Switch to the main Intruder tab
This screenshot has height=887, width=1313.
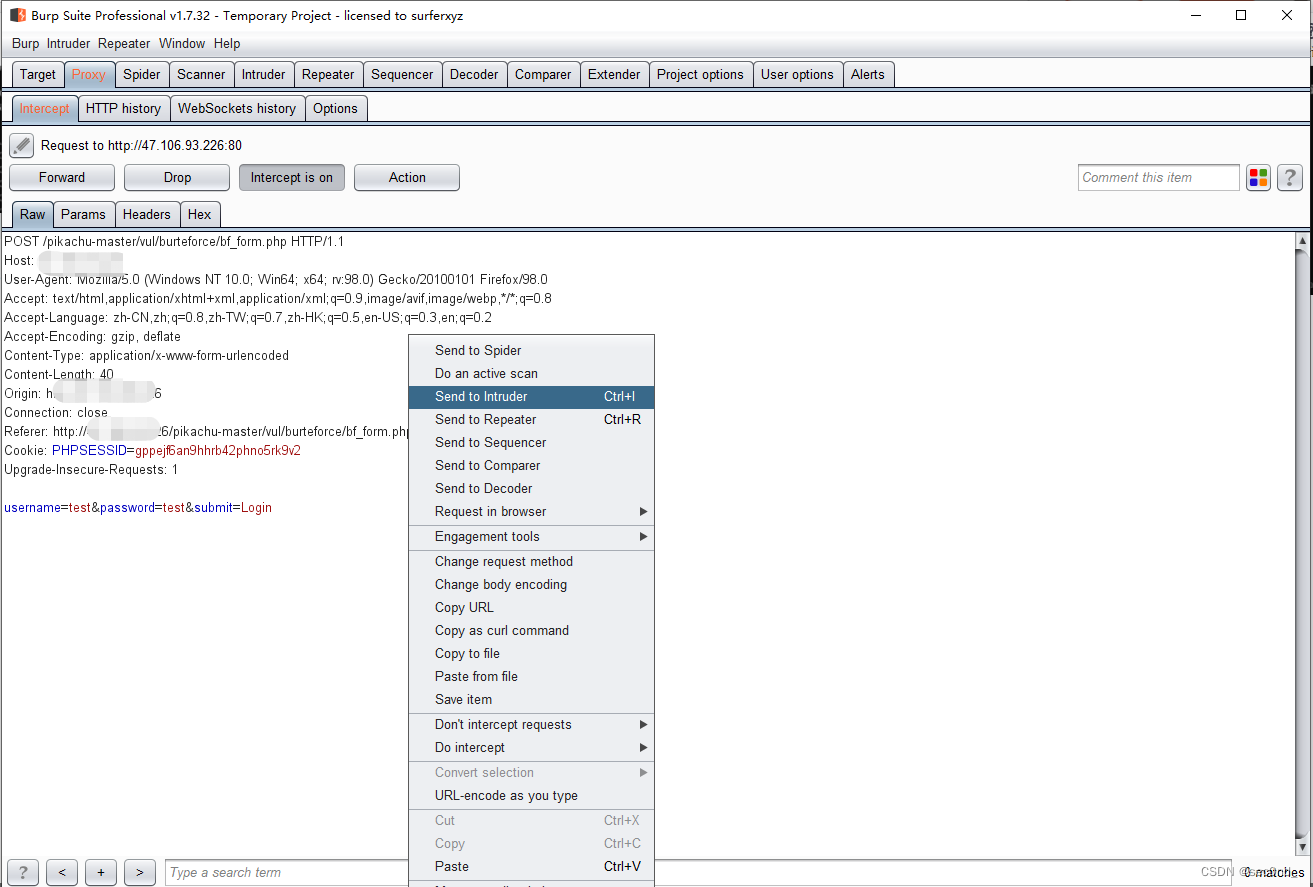[x=263, y=74]
